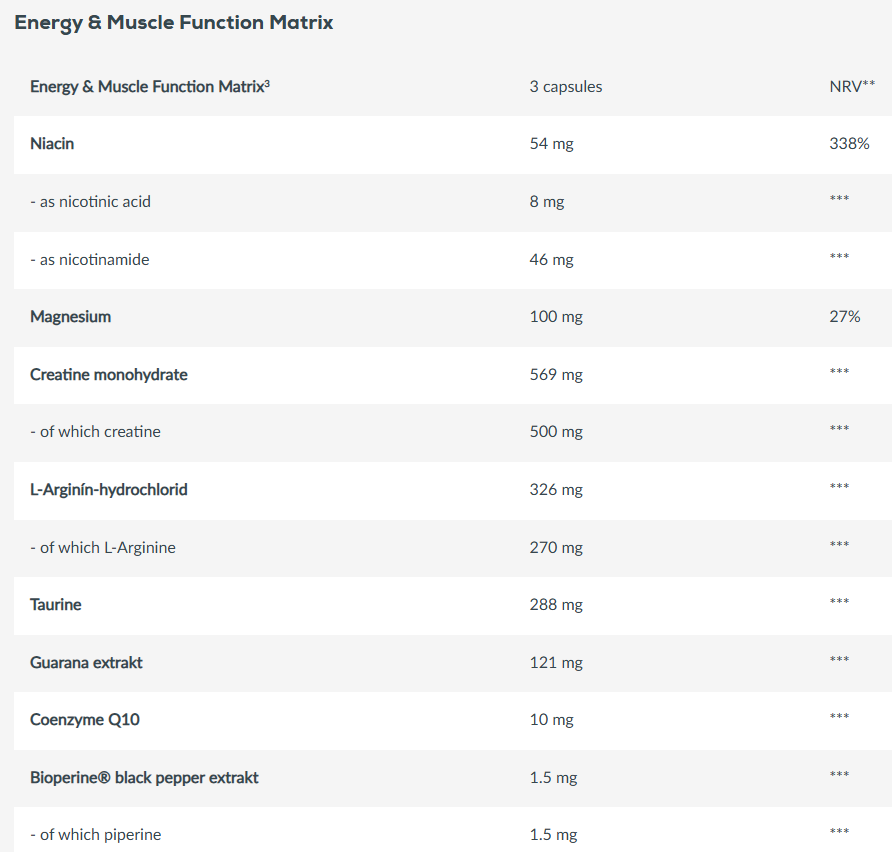Select the 27% NRV value for Magnesium

pos(844,317)
